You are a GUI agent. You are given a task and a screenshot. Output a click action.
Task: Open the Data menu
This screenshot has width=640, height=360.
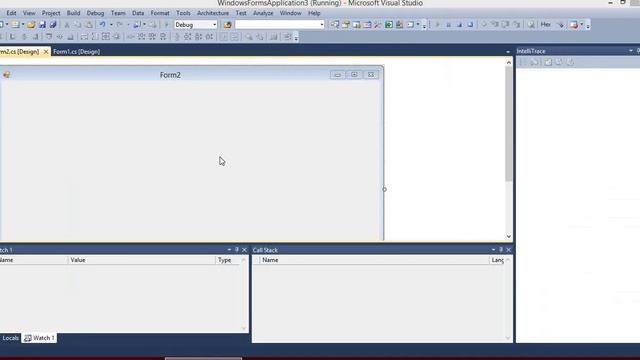pyautogui.click(x=138, y=13)
